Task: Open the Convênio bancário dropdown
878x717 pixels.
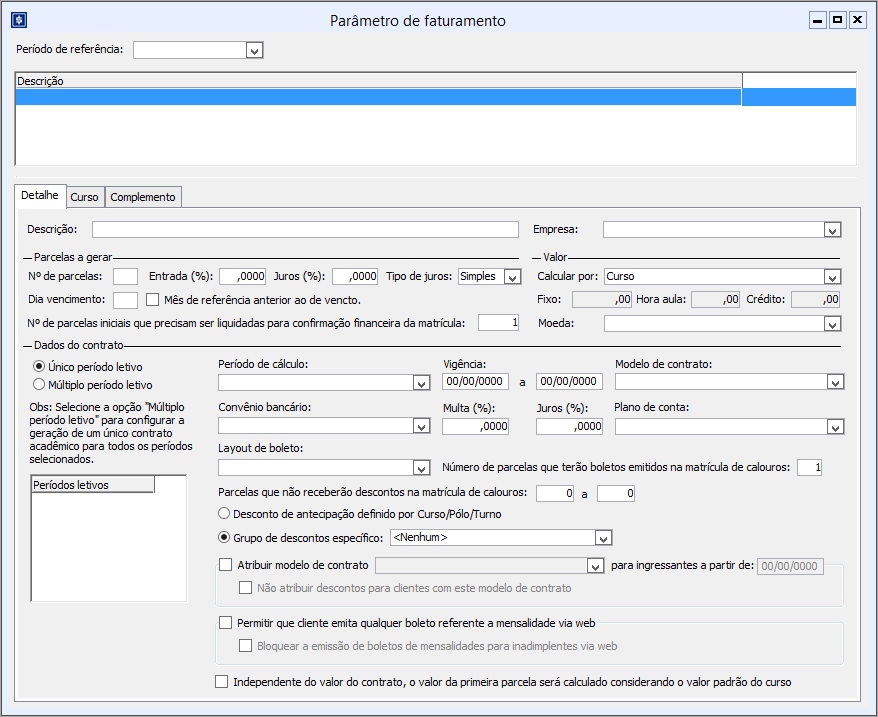Action: (x=420, y=426)
